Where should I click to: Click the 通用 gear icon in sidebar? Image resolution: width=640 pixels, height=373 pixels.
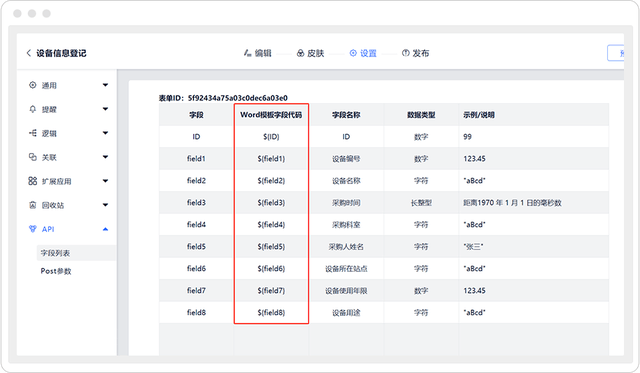click(33, 85)
